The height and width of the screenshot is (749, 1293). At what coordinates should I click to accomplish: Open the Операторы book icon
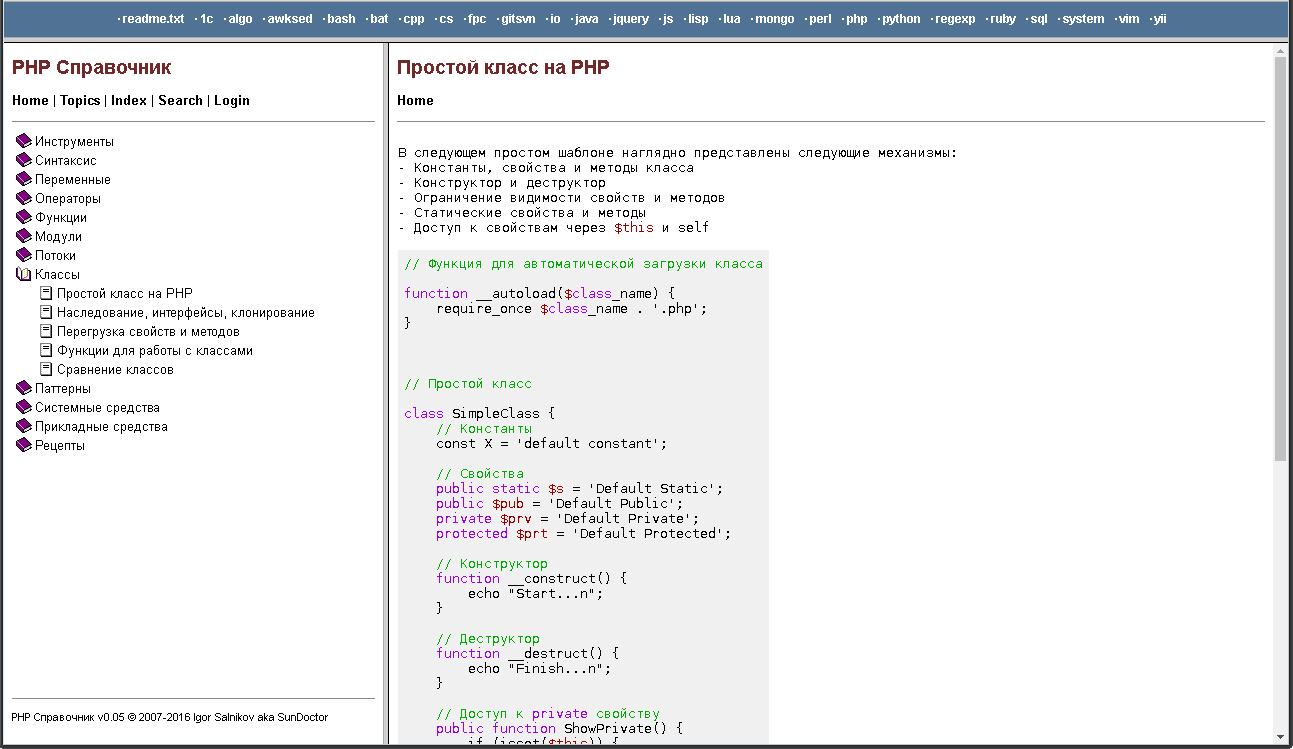22,198
